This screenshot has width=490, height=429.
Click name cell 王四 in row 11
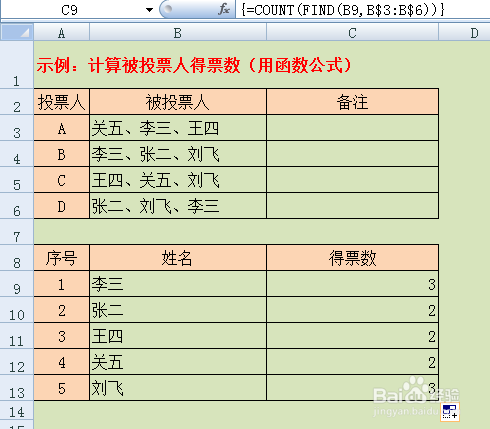178,336
